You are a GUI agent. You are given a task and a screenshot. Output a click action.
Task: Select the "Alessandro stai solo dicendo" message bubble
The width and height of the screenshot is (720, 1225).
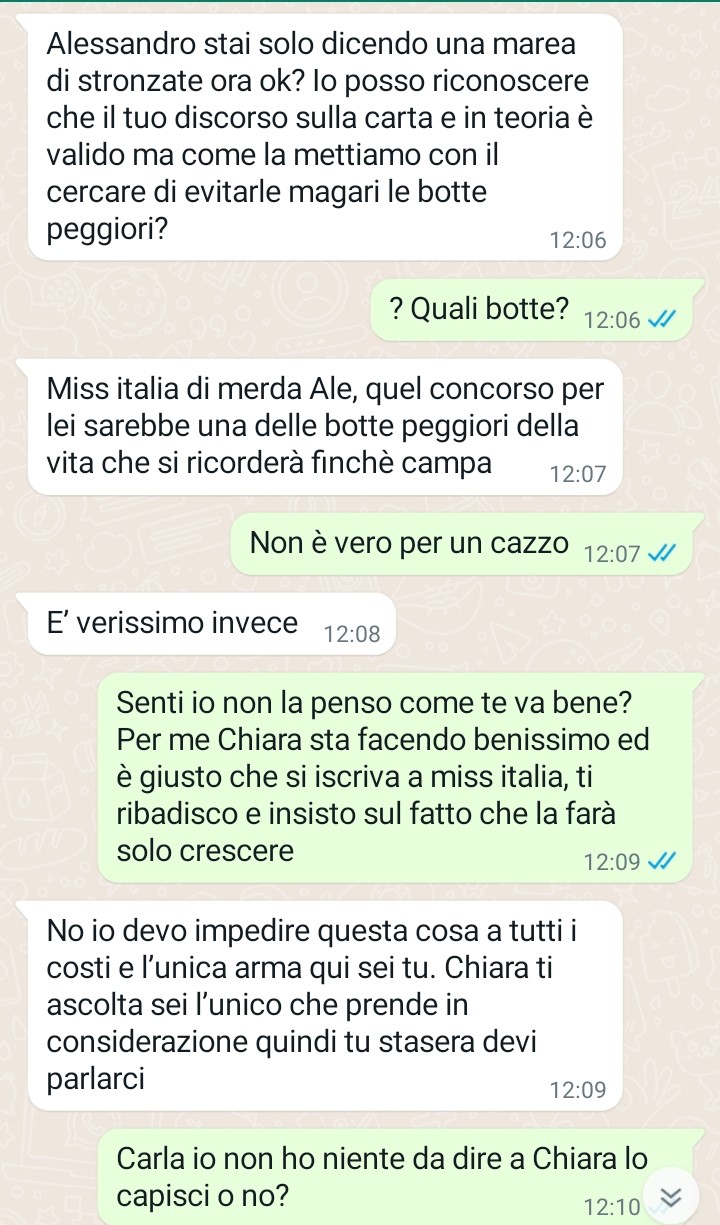click(x=323, y=137)
